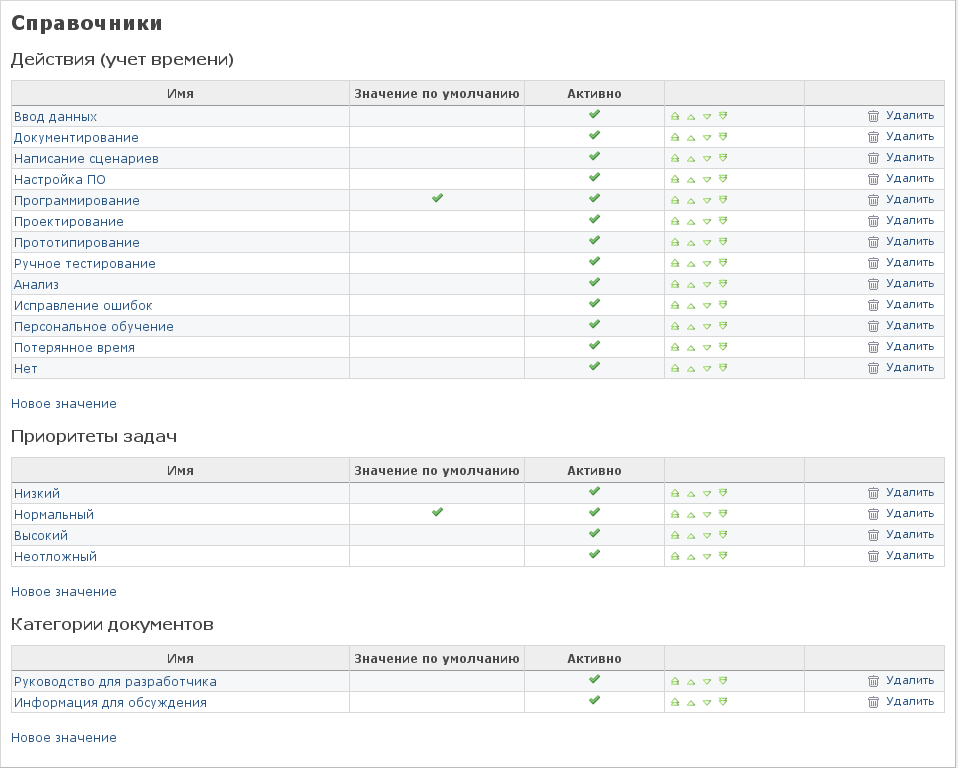Image resolution: width=958 pixels, height=768 pixels.
Task: Open the "Нормальный" priority entry
Action: tap(54, 515)
